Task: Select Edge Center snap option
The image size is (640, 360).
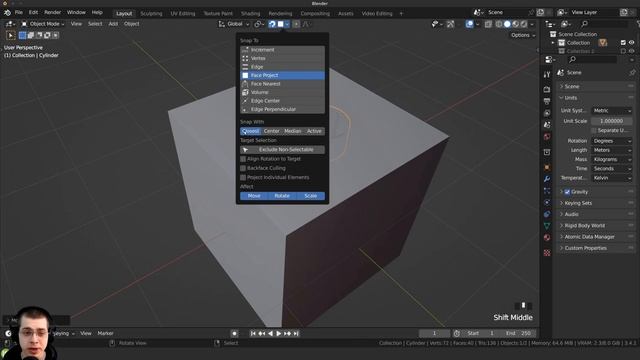Action: pos(282,101)
